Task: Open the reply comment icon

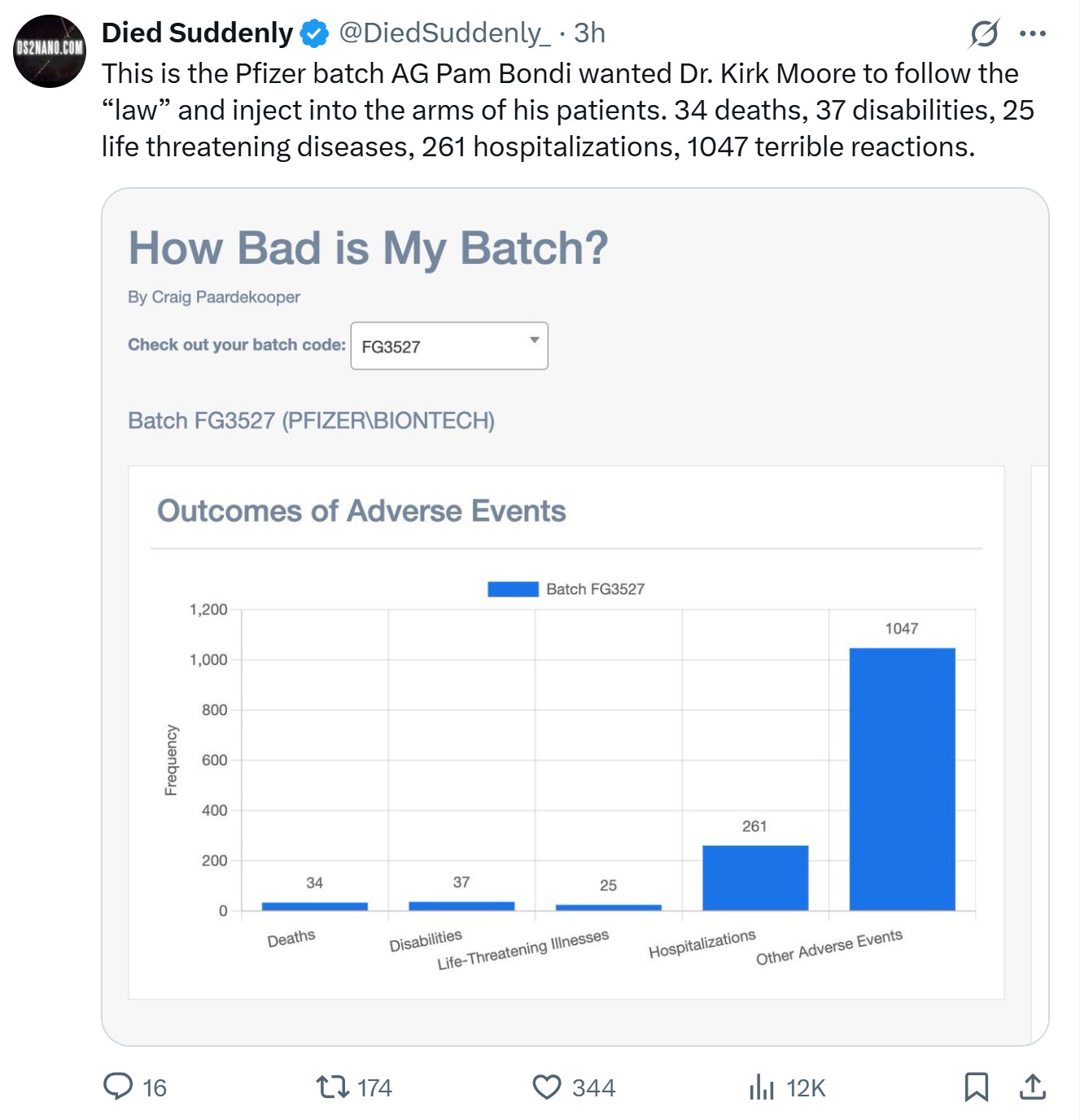Action: 118,1087
